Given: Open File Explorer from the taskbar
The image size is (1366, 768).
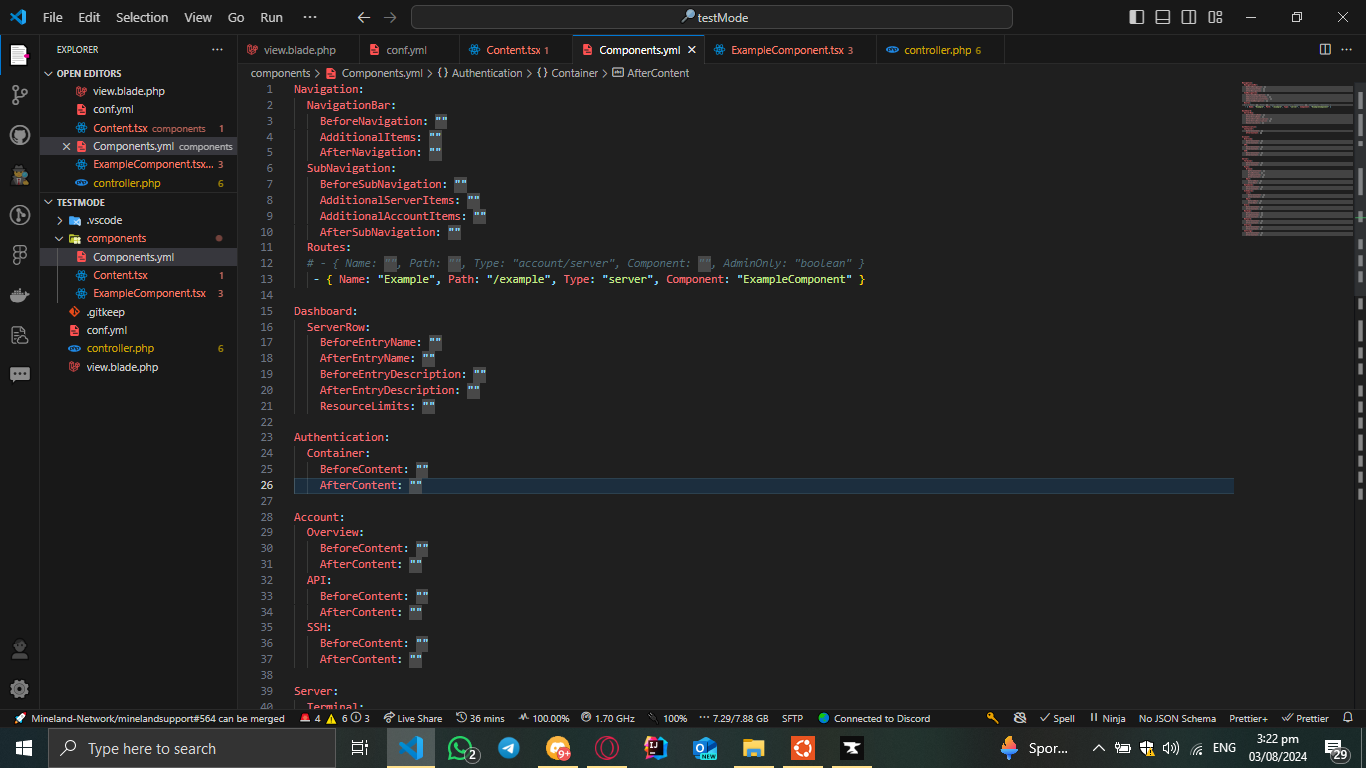Looking at the screenshot, I should pyautogui.click(x=754, y=748).
